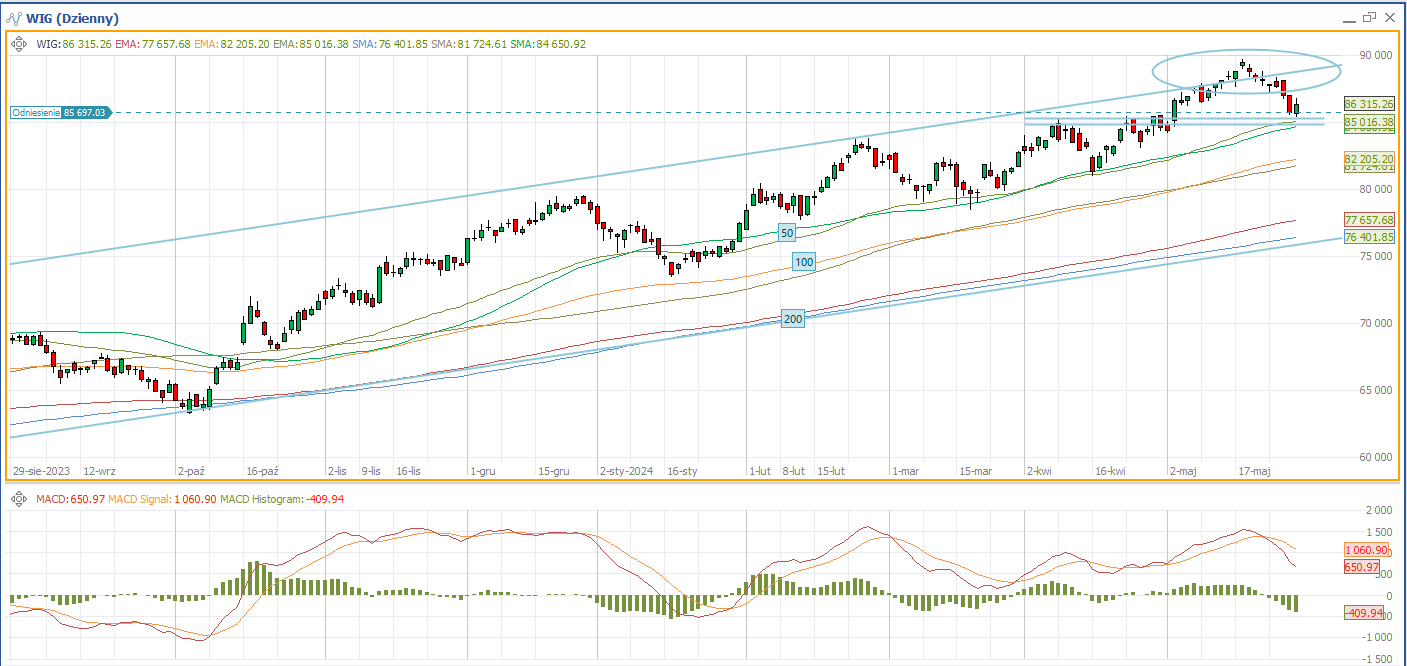
Task: Select the '100' moving average label tag
Action: coord(803,262)
